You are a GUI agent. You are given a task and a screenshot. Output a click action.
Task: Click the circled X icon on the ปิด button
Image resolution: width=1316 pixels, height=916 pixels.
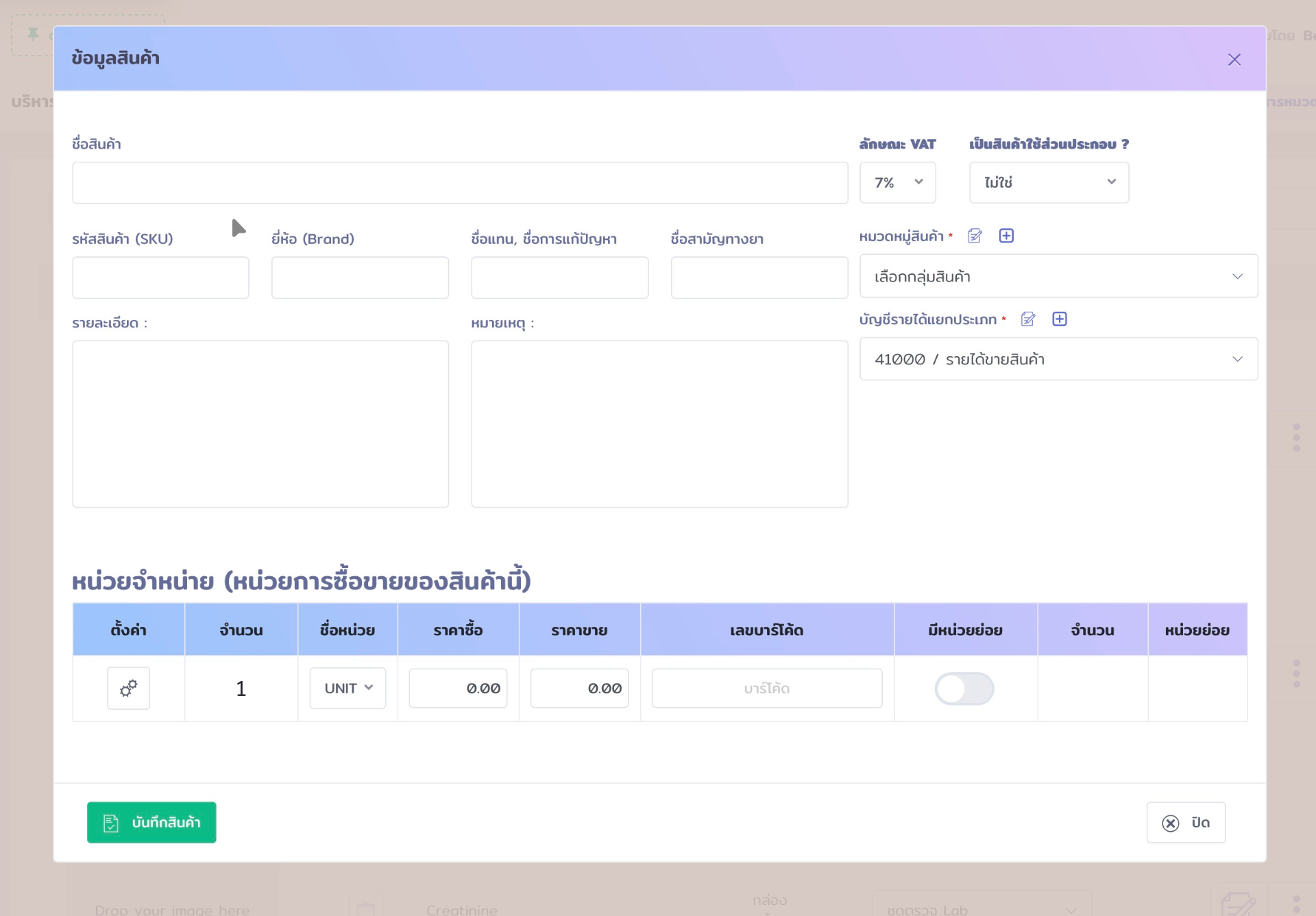pyautogui.click(x=1171, y=822)
